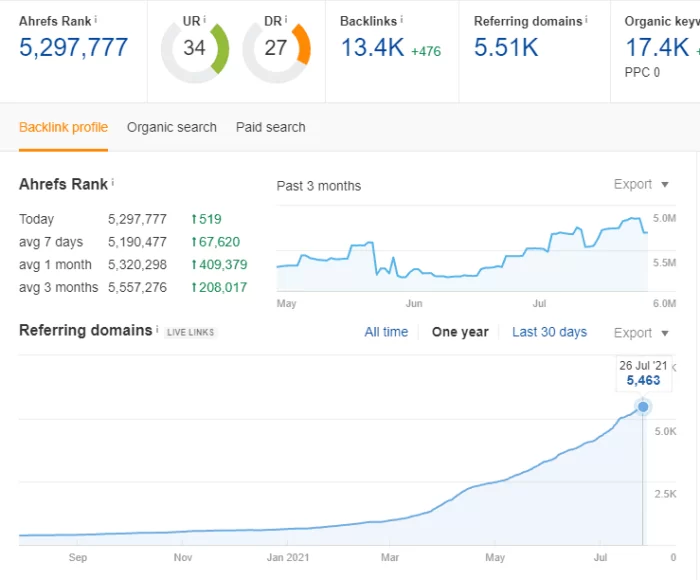Select the One year range
700x580 pixels.
[x=460, y=332]
